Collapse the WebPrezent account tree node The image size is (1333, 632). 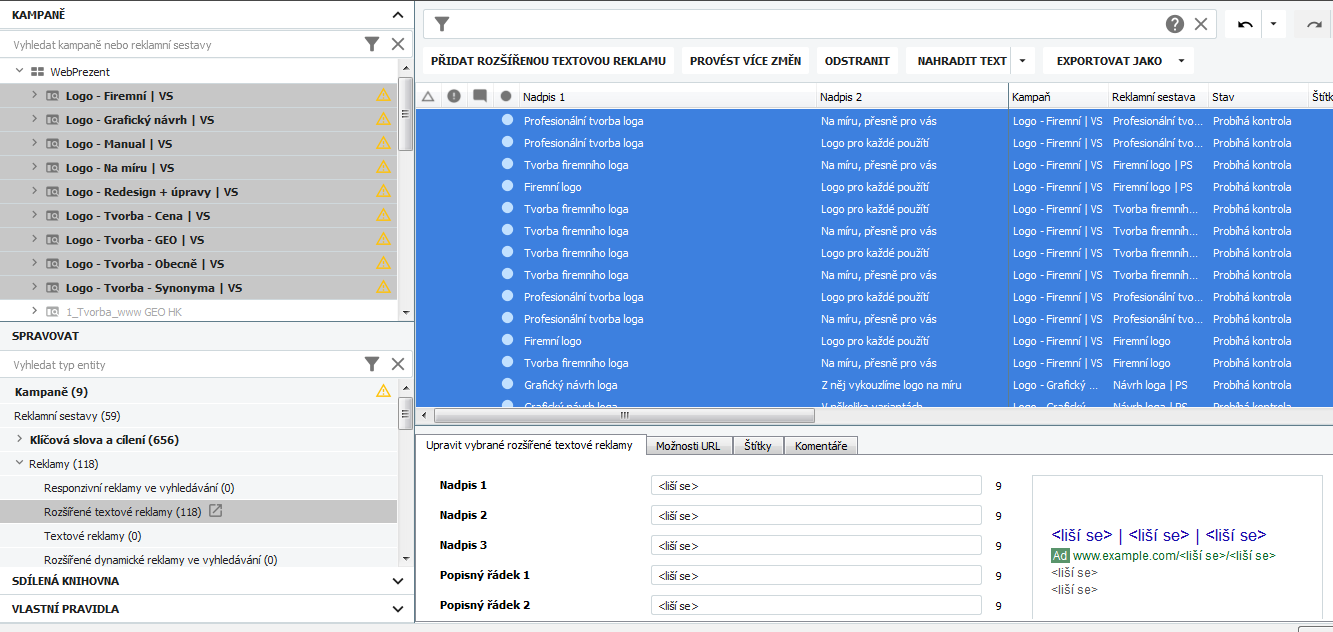(x=19, y=72)
